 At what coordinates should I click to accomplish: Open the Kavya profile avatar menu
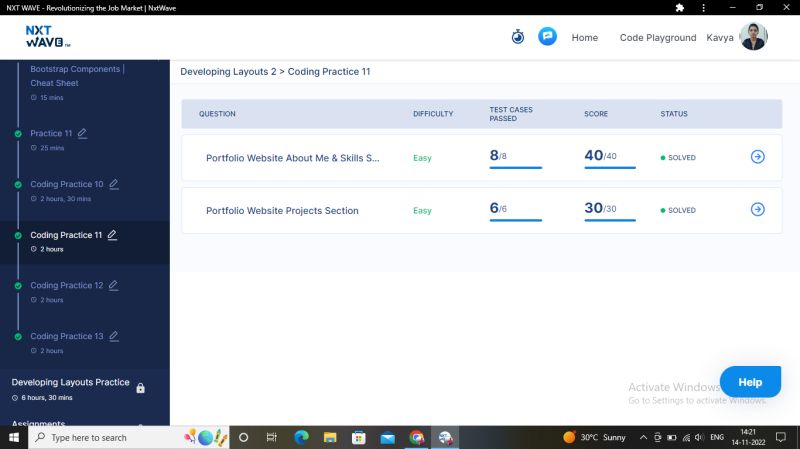753,37
